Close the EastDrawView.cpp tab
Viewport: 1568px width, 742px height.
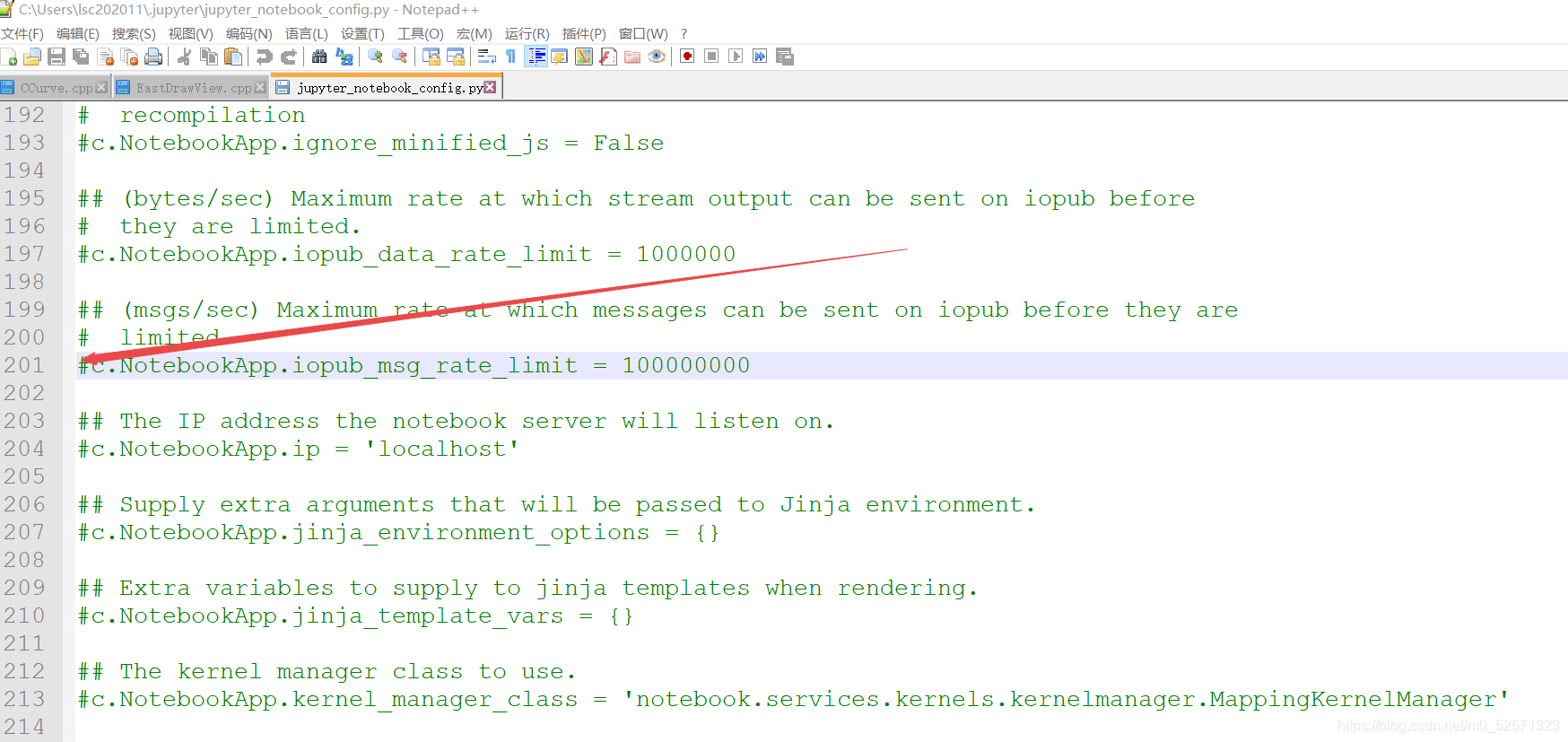pos(260,87)
